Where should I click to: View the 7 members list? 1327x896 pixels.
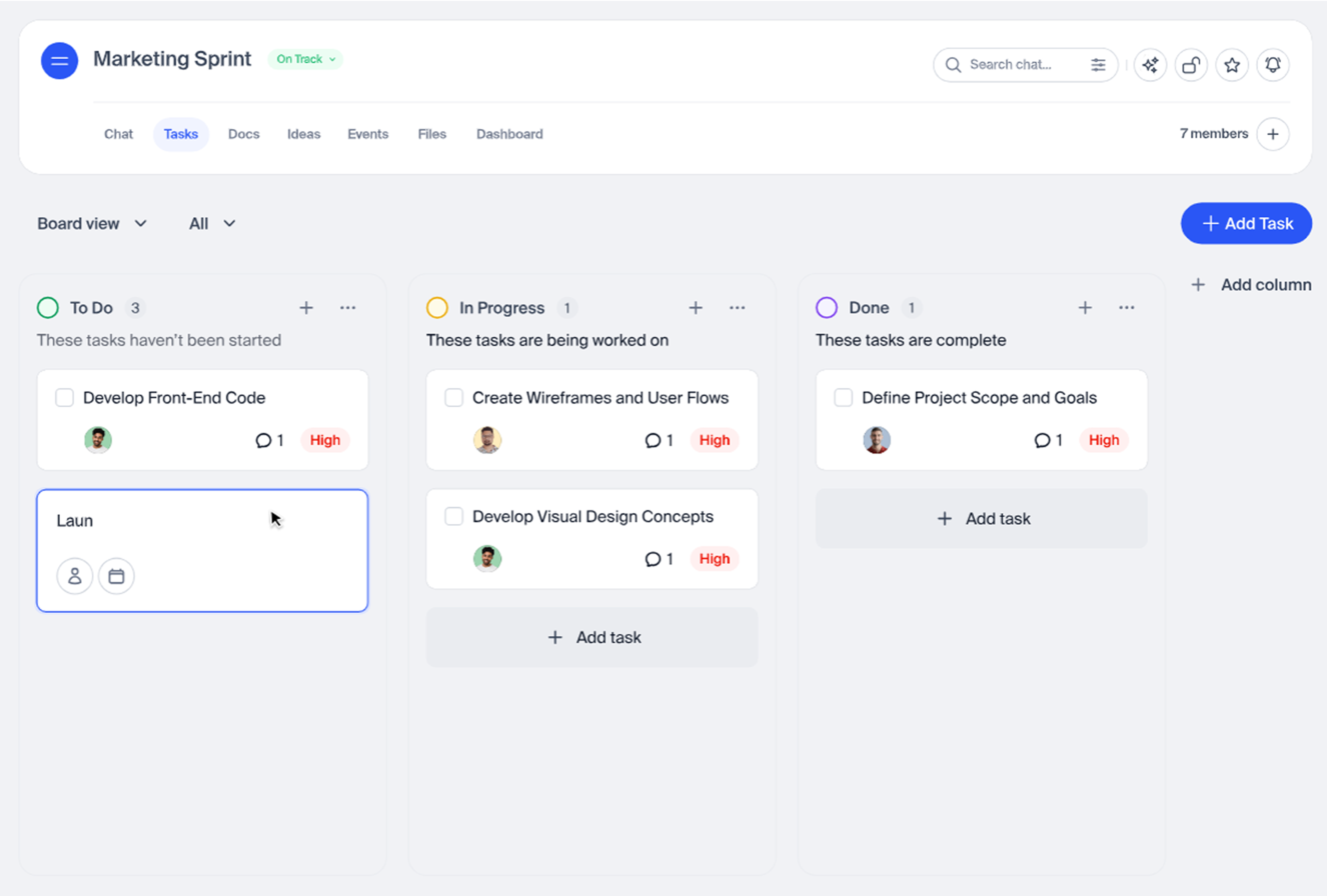click(1214, 134)
